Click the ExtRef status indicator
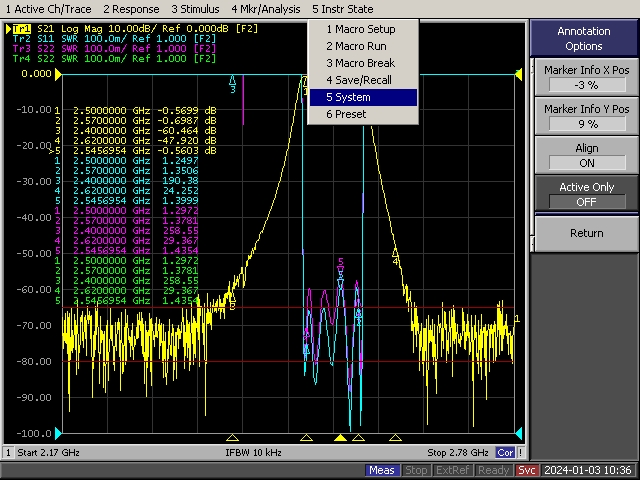The image size is (640, 480). click(453, 470)
